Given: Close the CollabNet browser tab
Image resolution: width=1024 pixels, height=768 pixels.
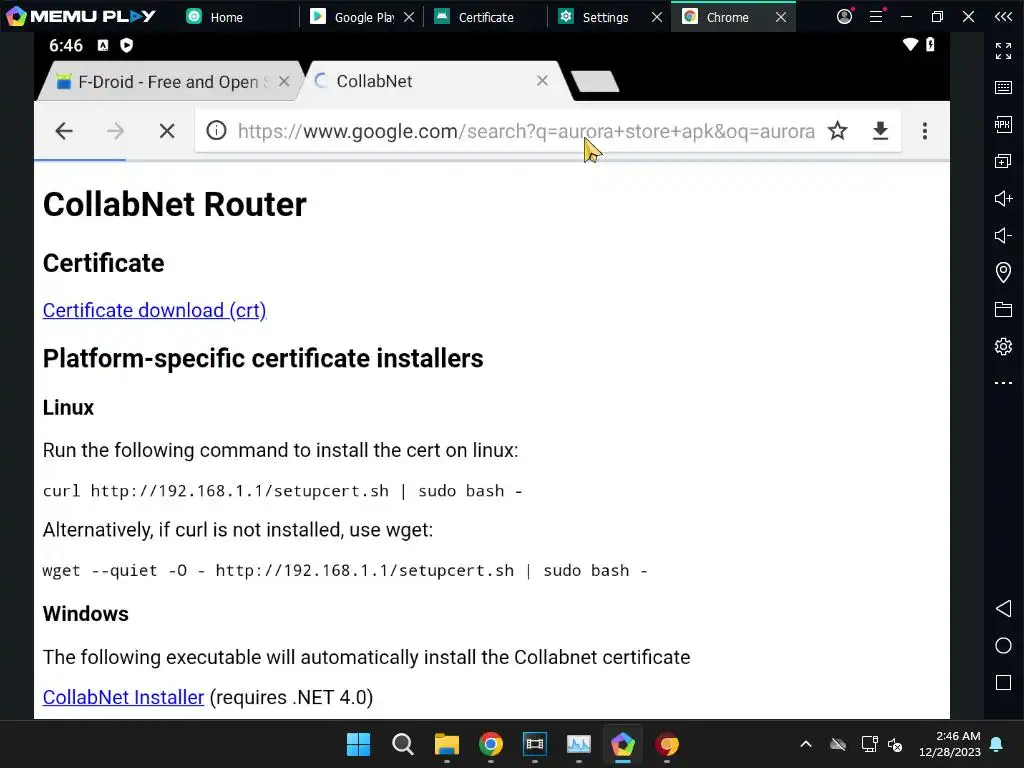Looking at the screenshot, I should click(542, 80).
